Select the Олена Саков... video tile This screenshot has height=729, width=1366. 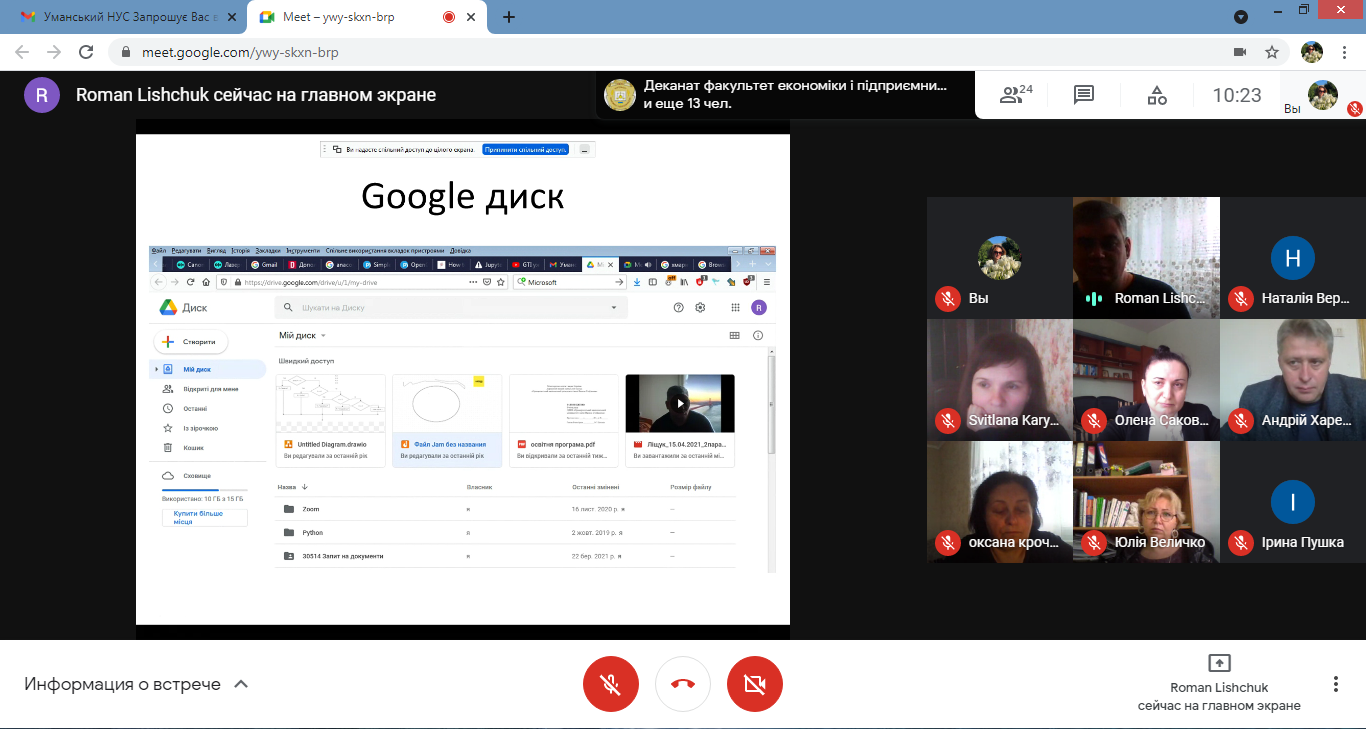click(x=1146, y=380)
